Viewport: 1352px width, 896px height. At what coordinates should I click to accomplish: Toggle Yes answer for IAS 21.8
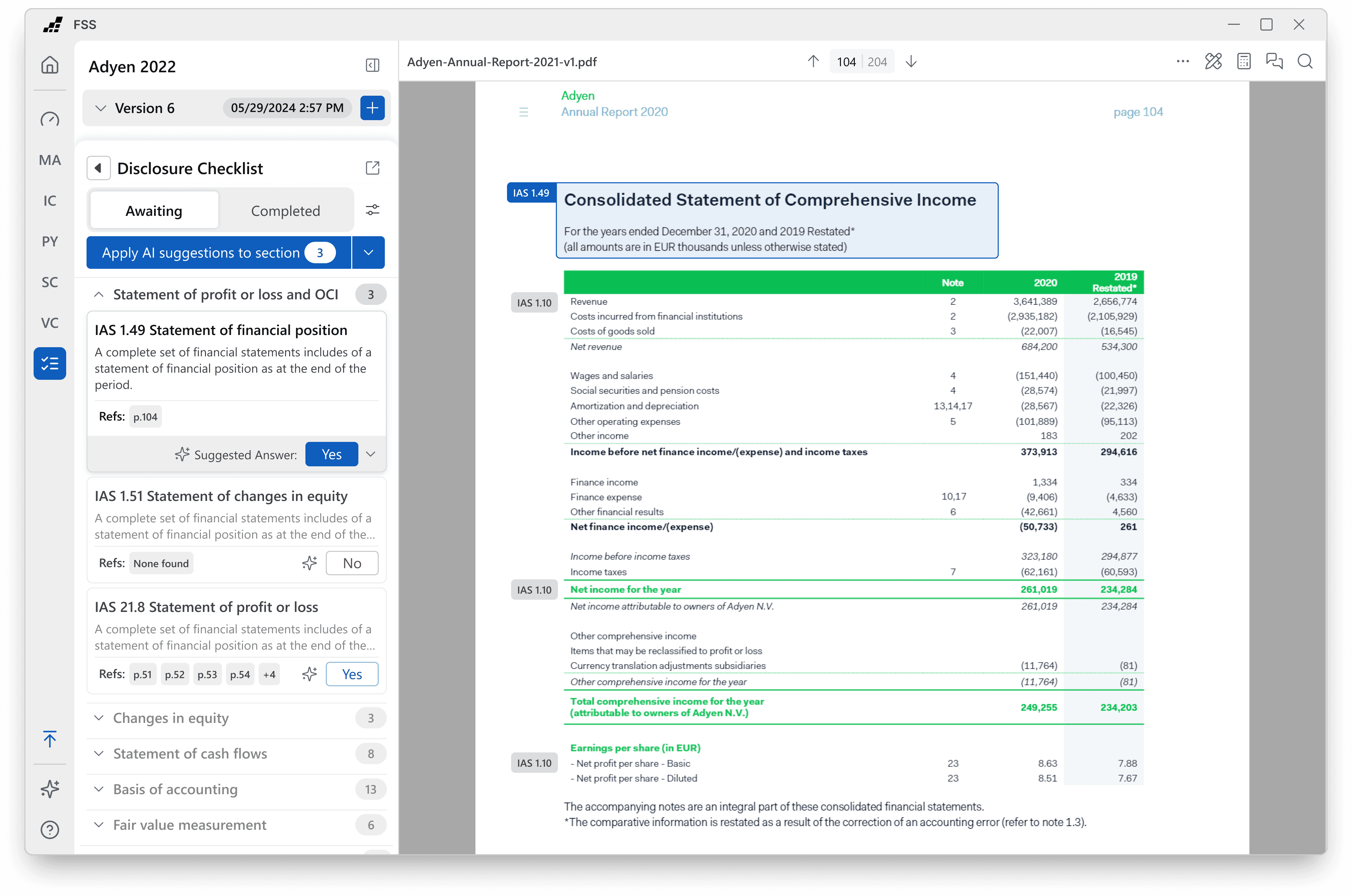pos(352,674)
